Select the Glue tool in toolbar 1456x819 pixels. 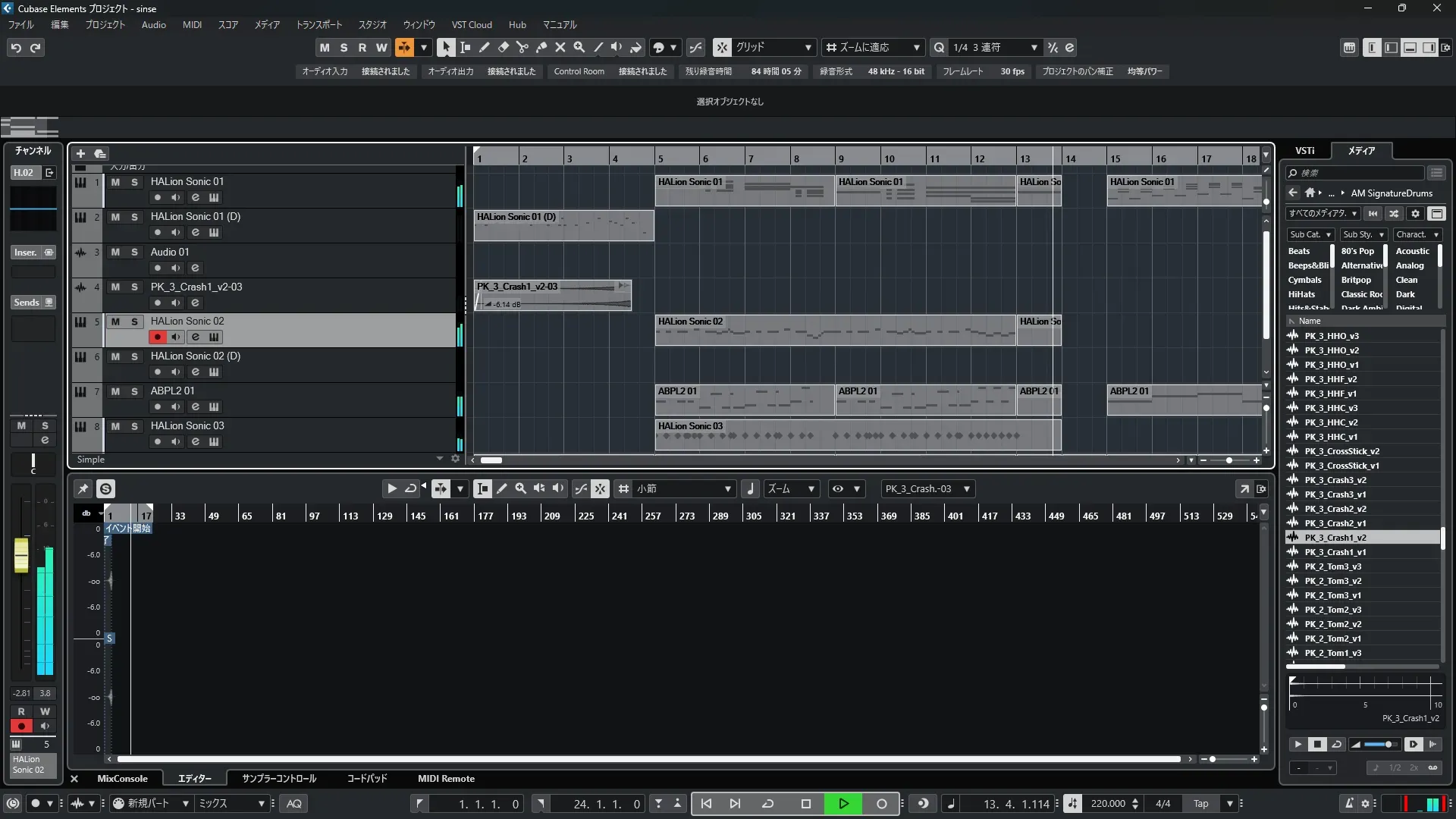tap(541, 47)
